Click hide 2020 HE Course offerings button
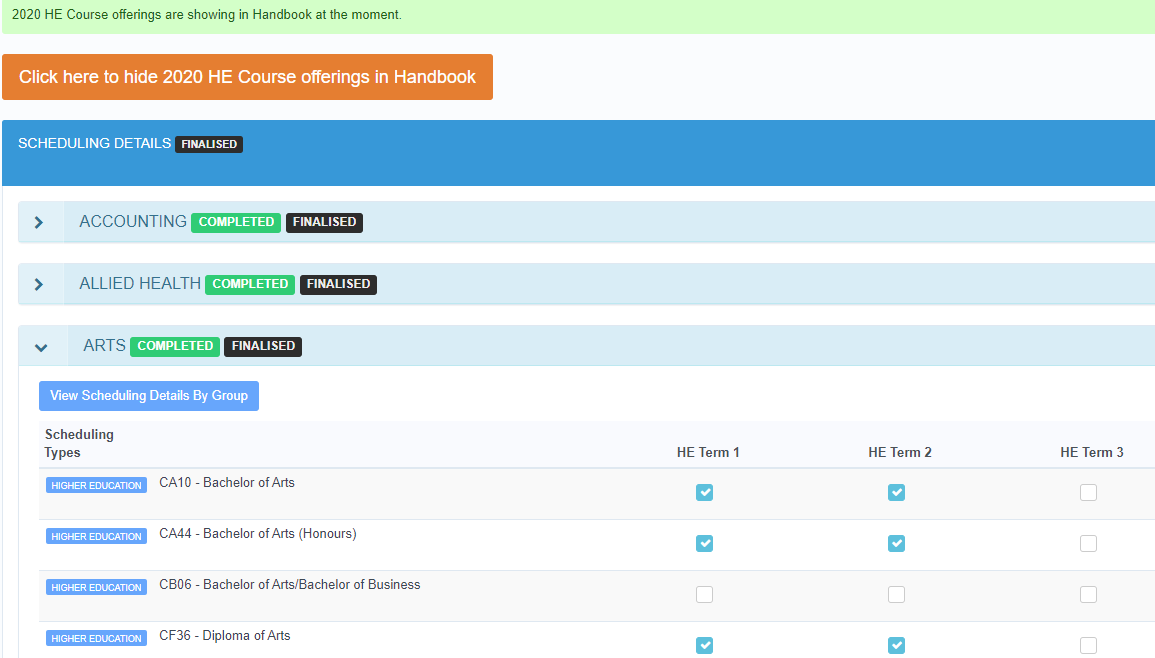 (247, 77)
